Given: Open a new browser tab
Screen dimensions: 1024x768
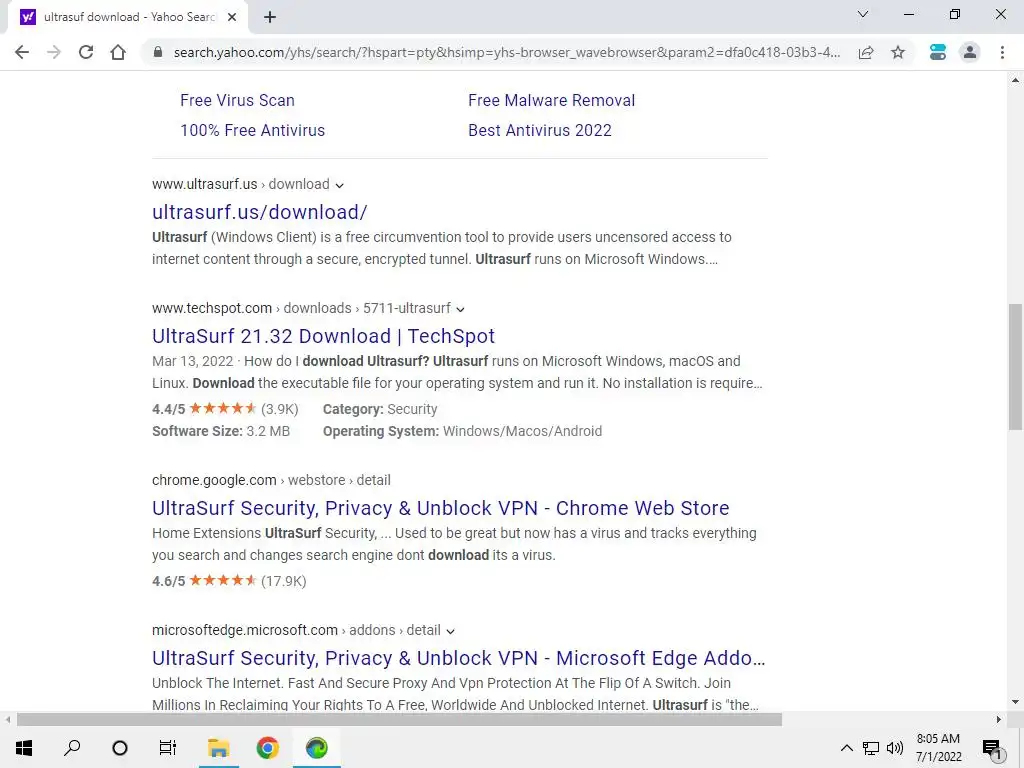Looking at the screenshot, I should click(x=270, y=18).
